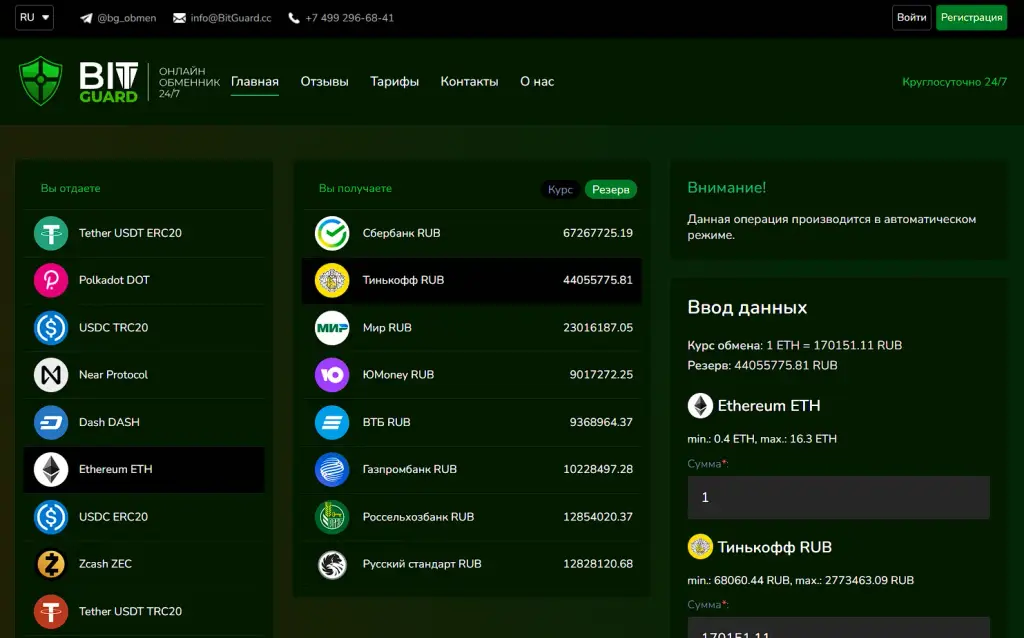Viewport: 1024px width, 638px height.
Task: Click Ethereum icon in Ввод данных form
Action: click(x=700, y=406)
